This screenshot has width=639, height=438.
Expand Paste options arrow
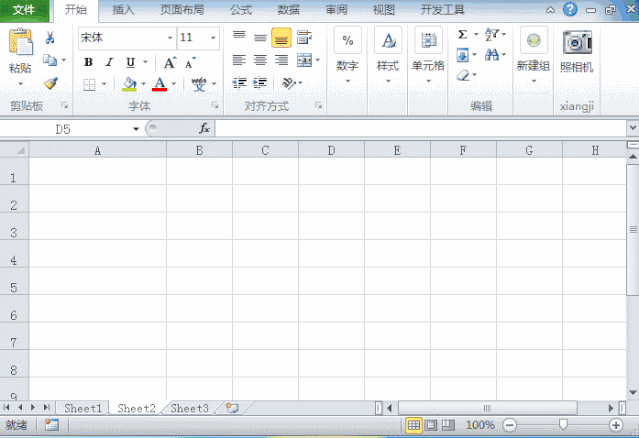[20, 84]
